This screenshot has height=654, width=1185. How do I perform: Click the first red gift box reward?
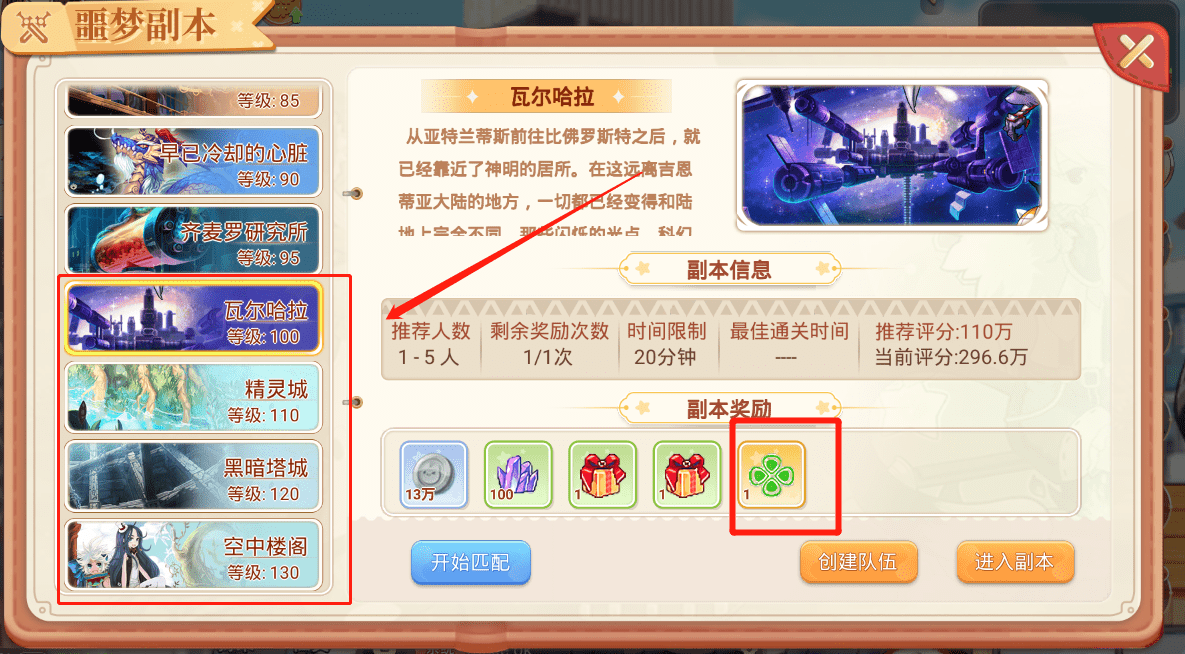pos(603,474)
